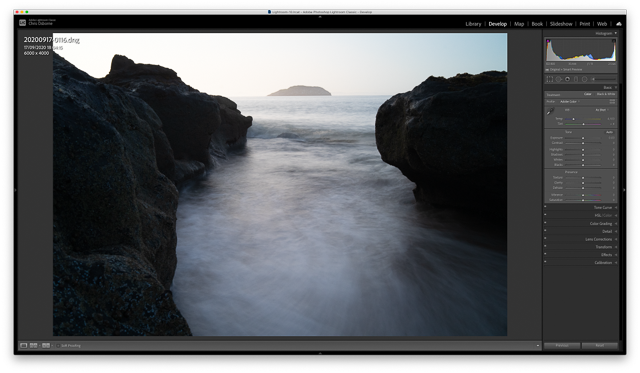Click the Lightroom Classic logo icon
Screen dimensions: 640x373
pos(22,23)
